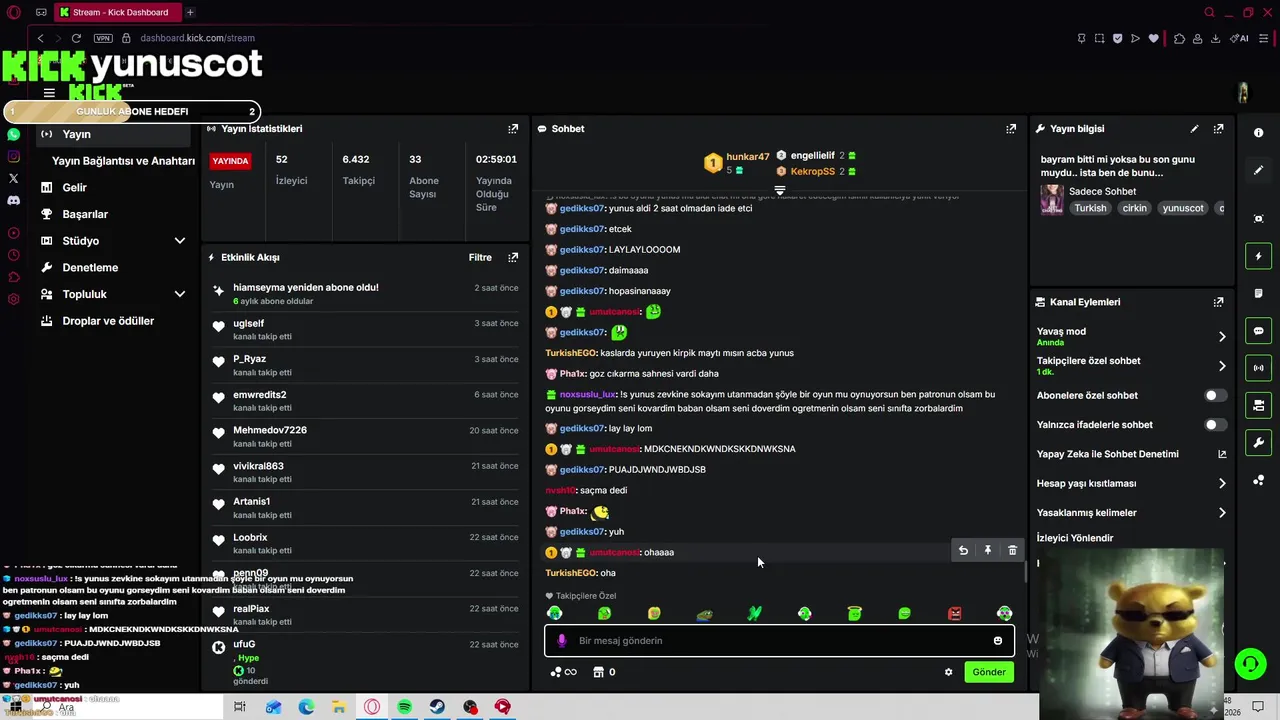1280x720 pixels.
Task: Click the Turkish tag in stream info
Action: [1090, 208]
